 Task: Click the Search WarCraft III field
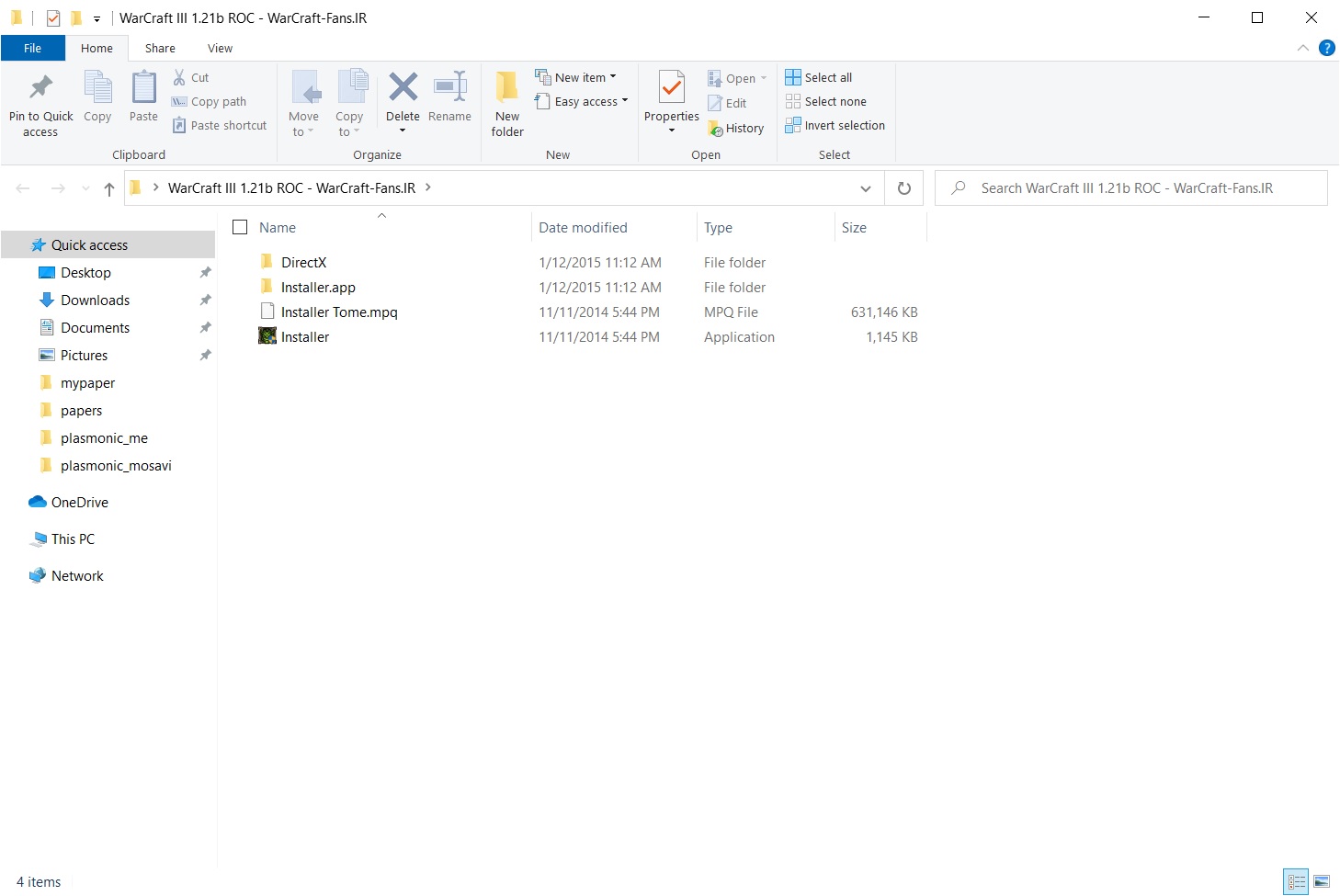point(1131,188)
